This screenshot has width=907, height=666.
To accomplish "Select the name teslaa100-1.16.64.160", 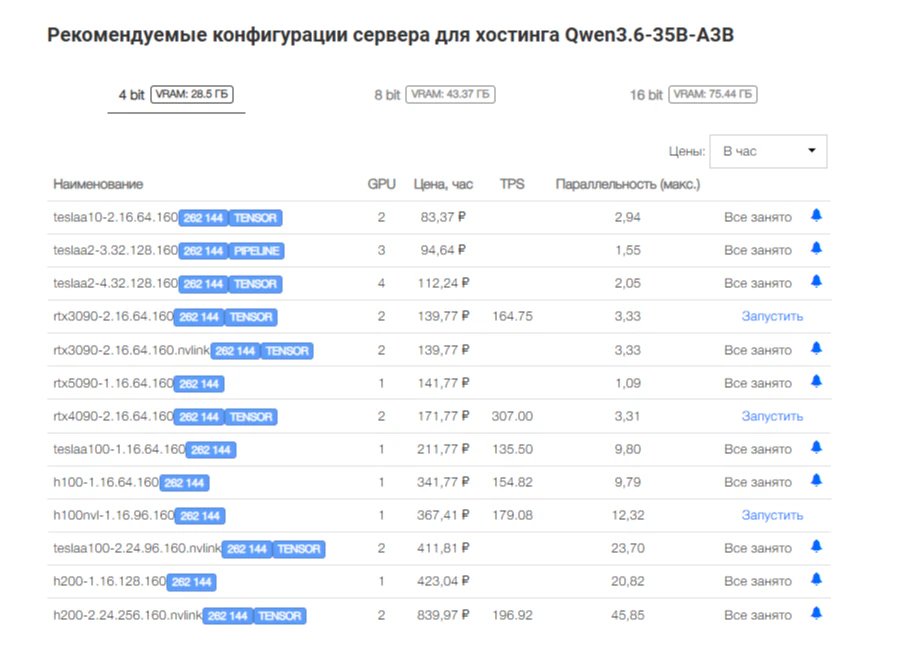I will (x=119, y=448).
